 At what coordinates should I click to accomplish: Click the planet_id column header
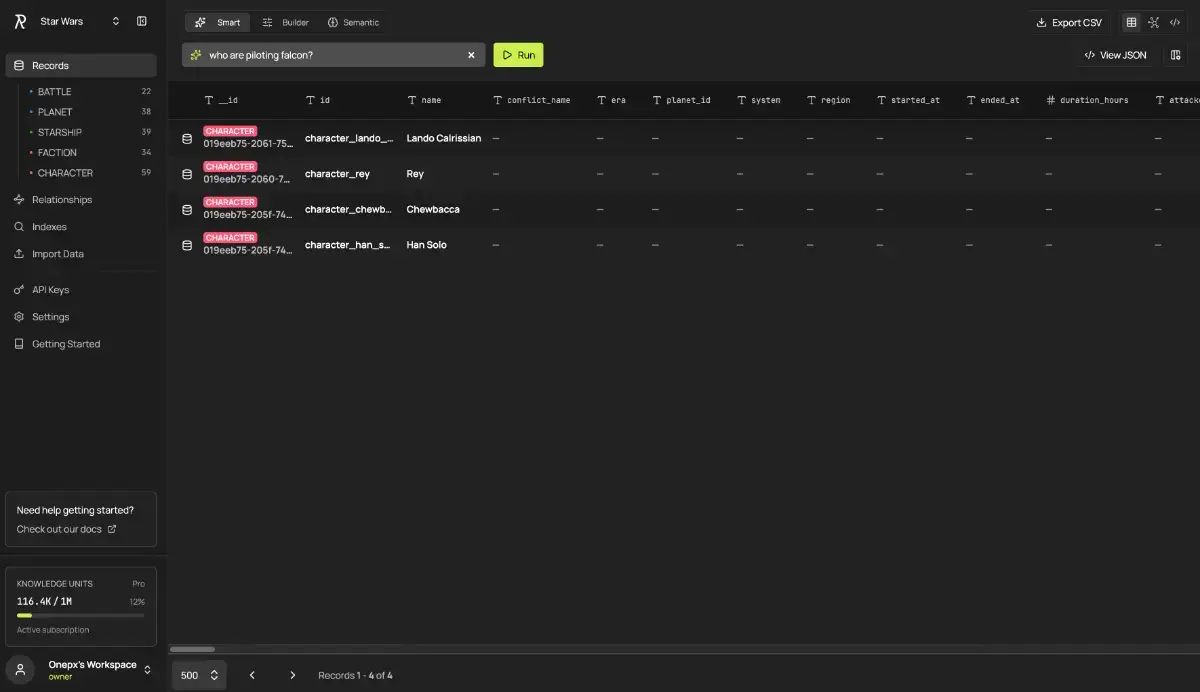point(682,100)
